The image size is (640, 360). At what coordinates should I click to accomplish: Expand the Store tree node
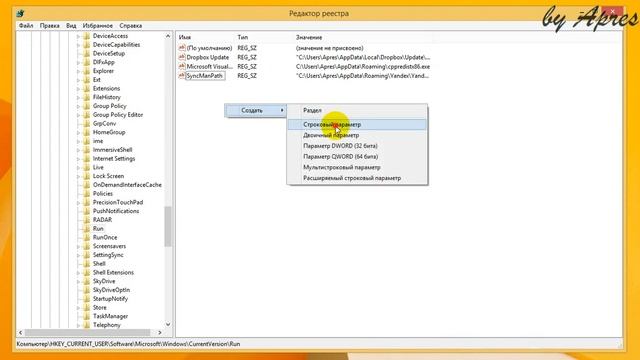(78, 307)
